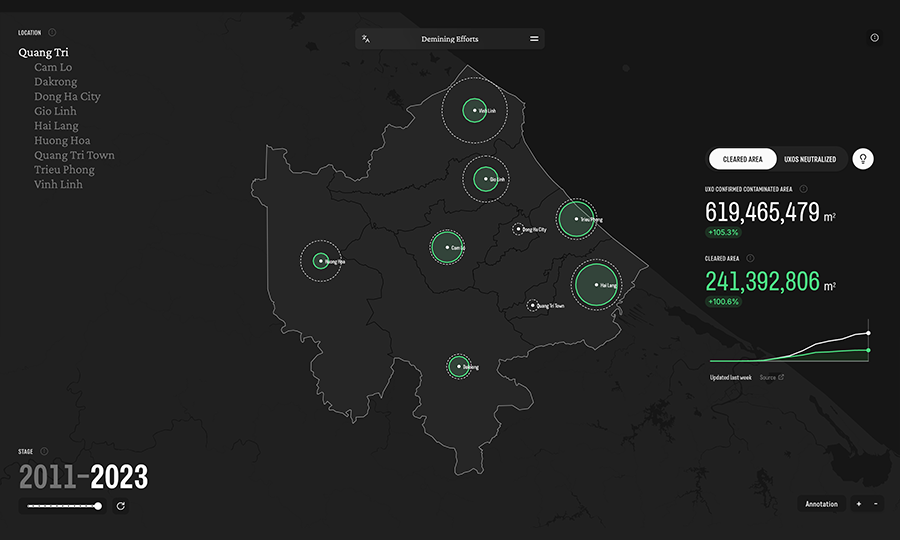The image size is (900, 540).
Task: Zoom out the map with minus button
Action: (876, 504)
